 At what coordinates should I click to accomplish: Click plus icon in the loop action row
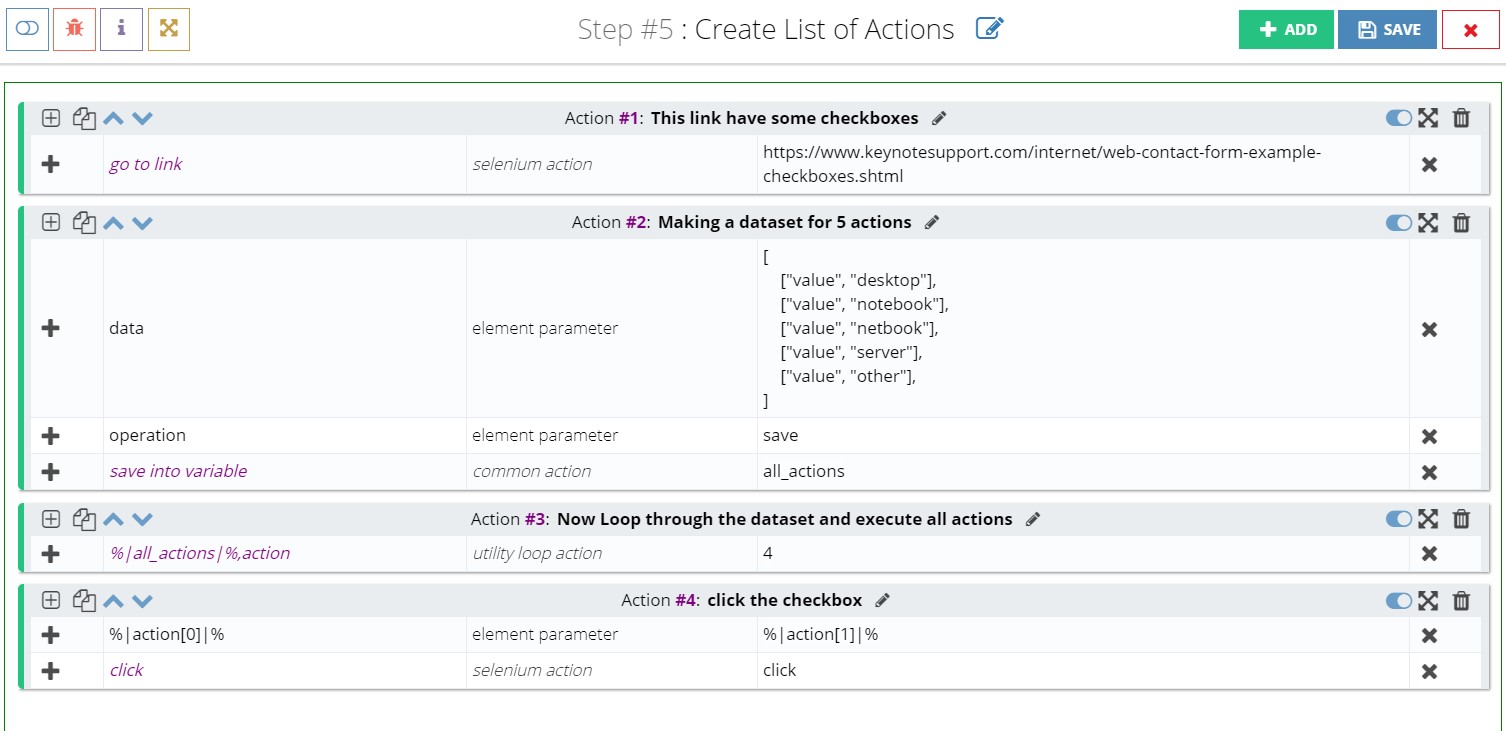(51, 553)
